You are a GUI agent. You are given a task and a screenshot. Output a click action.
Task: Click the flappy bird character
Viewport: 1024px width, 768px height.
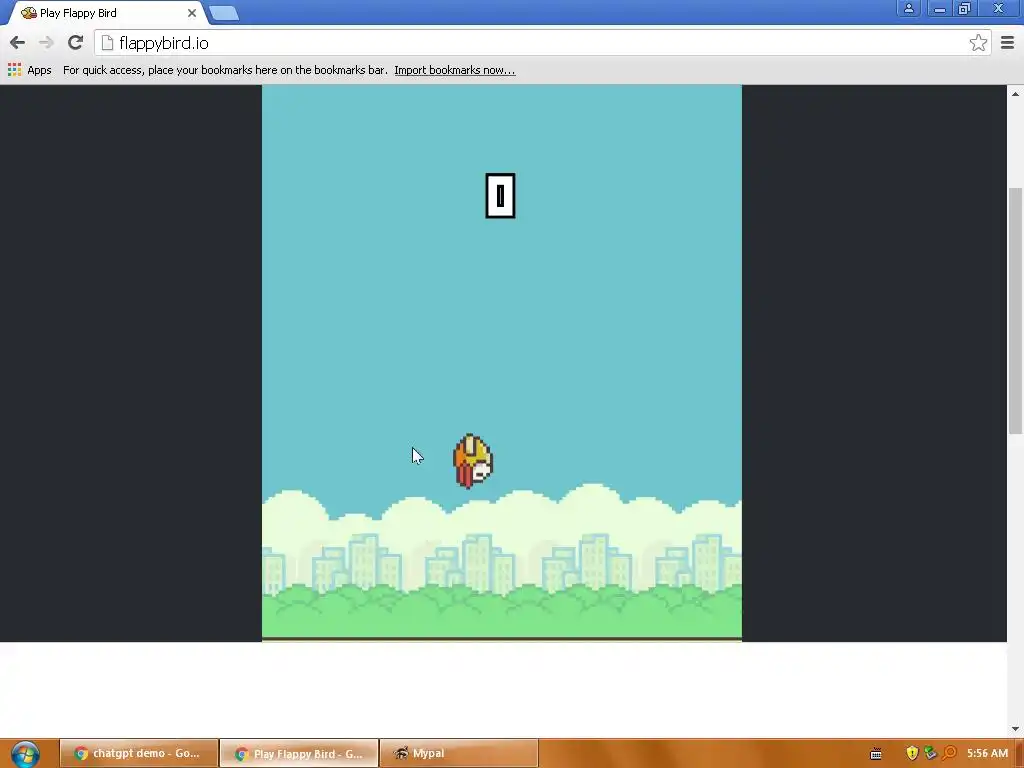coord(473,461)
